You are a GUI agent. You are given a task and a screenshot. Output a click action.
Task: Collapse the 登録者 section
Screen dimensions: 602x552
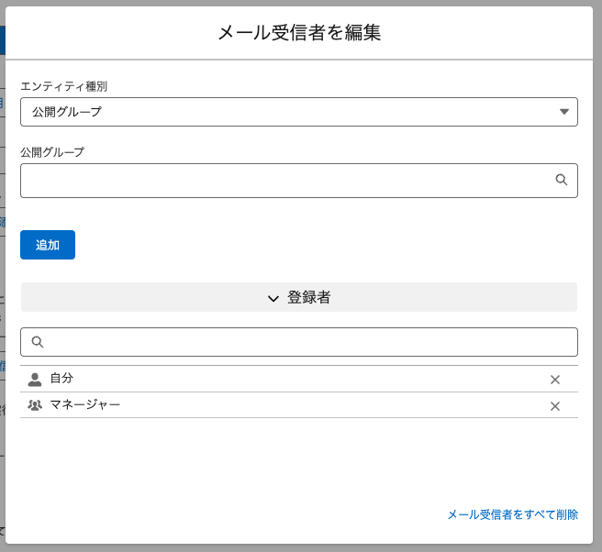pos(299,297)
